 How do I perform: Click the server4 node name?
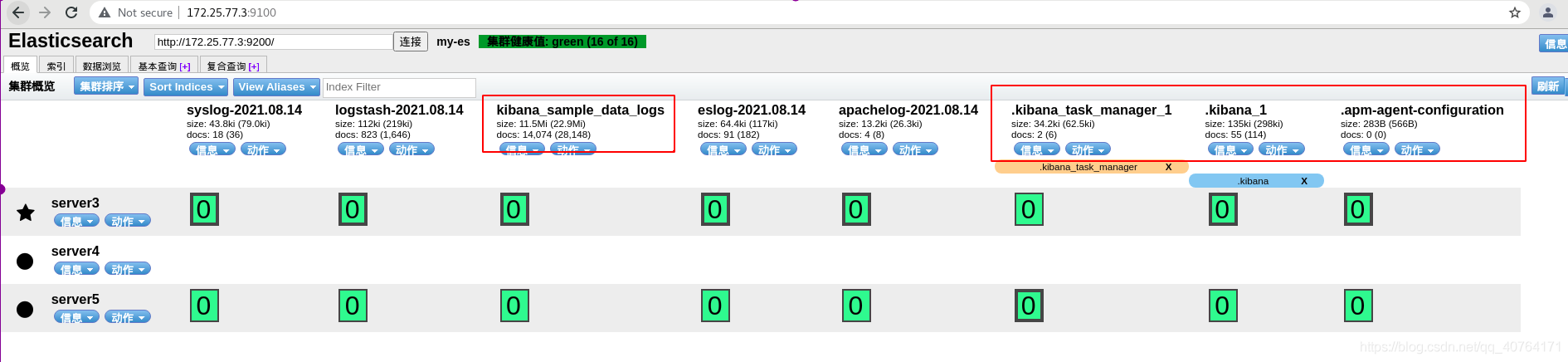click(x=75, y=251)
